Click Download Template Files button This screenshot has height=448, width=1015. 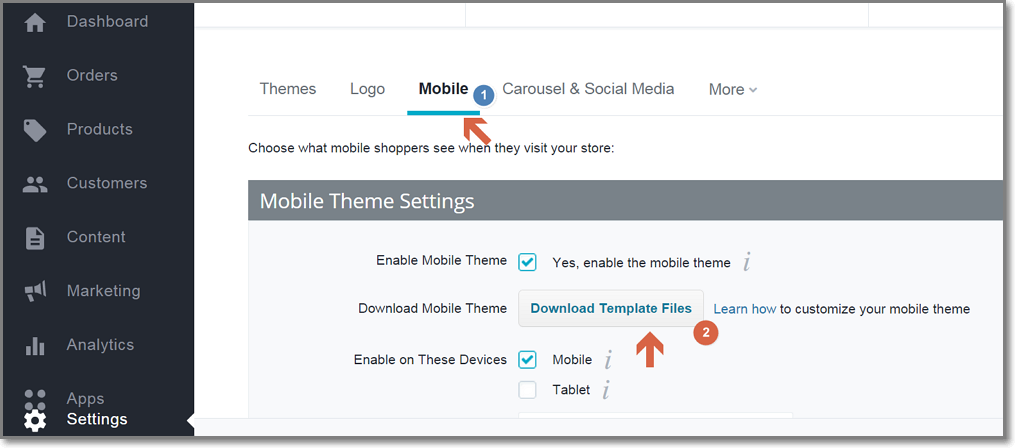pyautogui.click(x=611, y=309)
